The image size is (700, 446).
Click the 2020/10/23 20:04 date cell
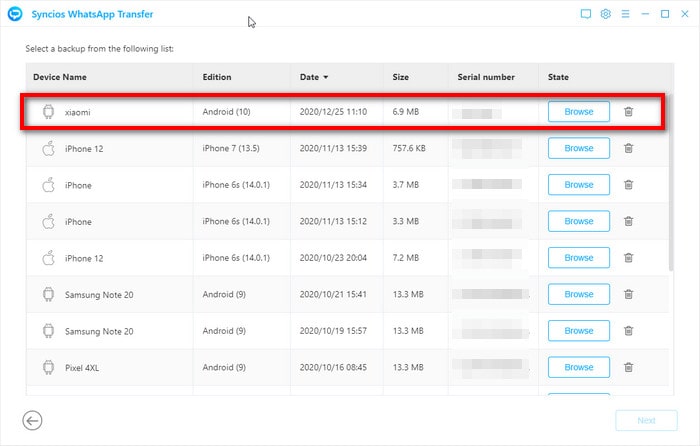pyautogui.click(x=333, y=258)
